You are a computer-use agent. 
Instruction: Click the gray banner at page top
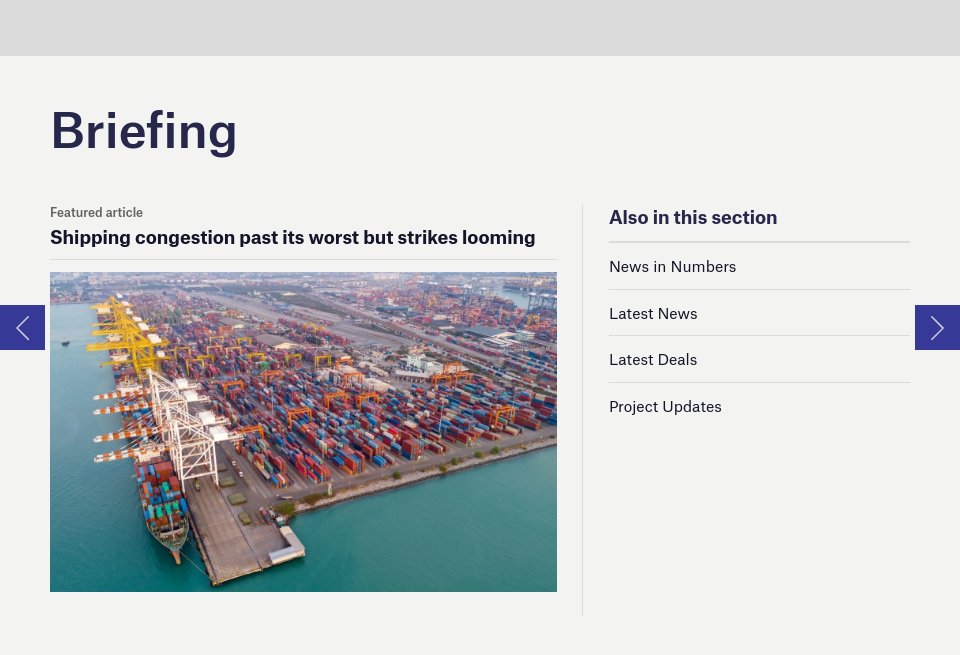[480, 27]
